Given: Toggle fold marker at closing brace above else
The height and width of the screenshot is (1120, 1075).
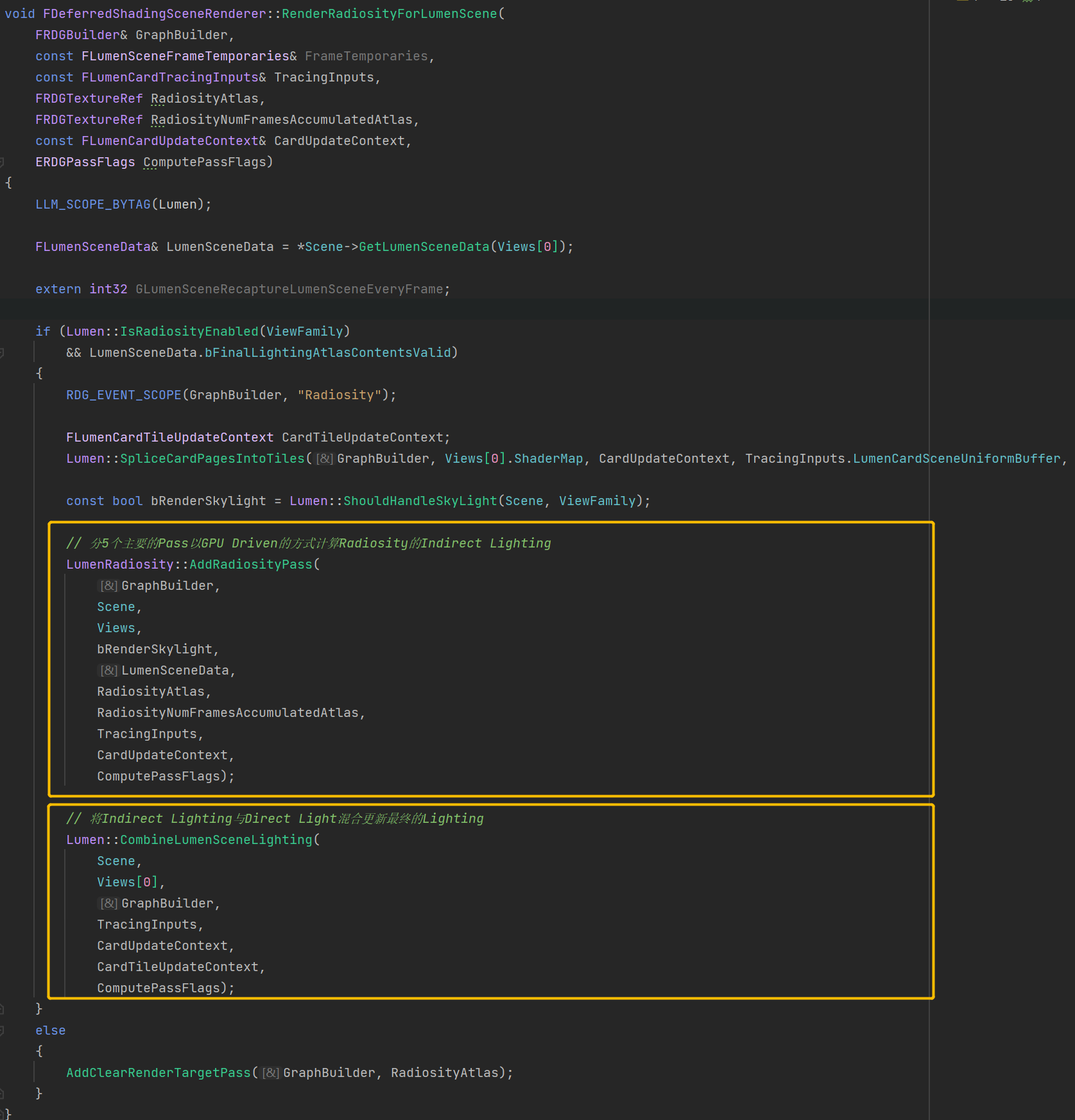Looking at the screenshot, I should point(2,1010).
